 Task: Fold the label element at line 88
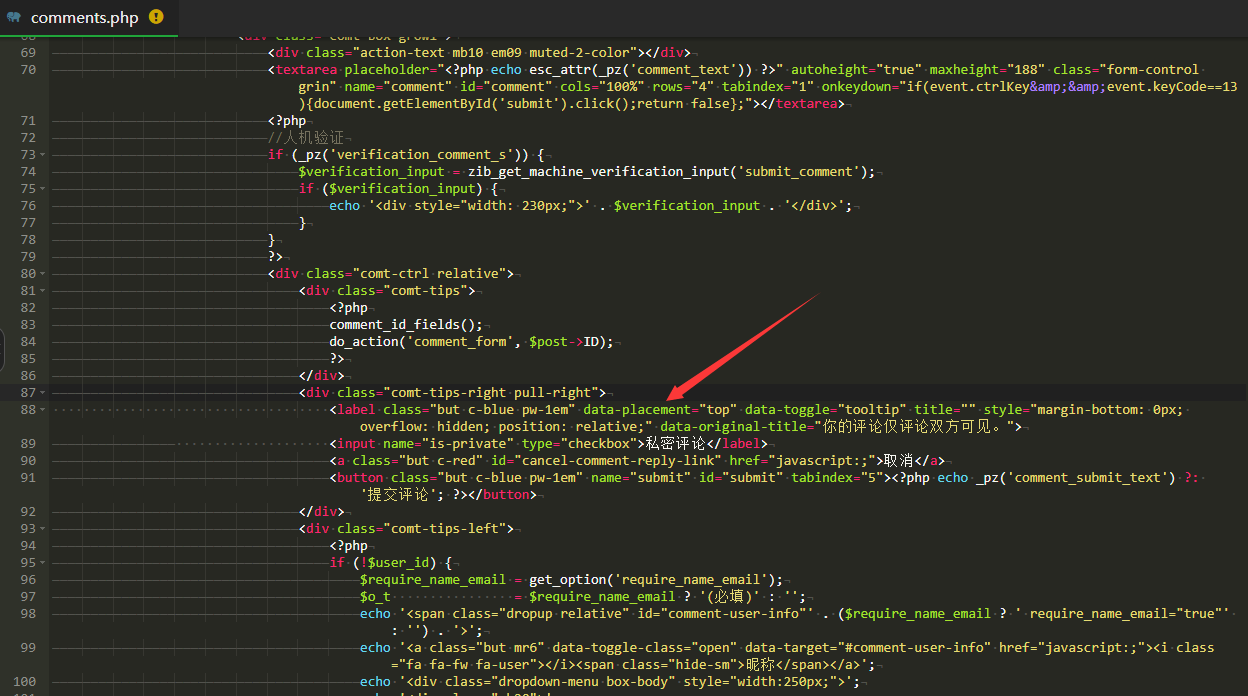[44, 410]
